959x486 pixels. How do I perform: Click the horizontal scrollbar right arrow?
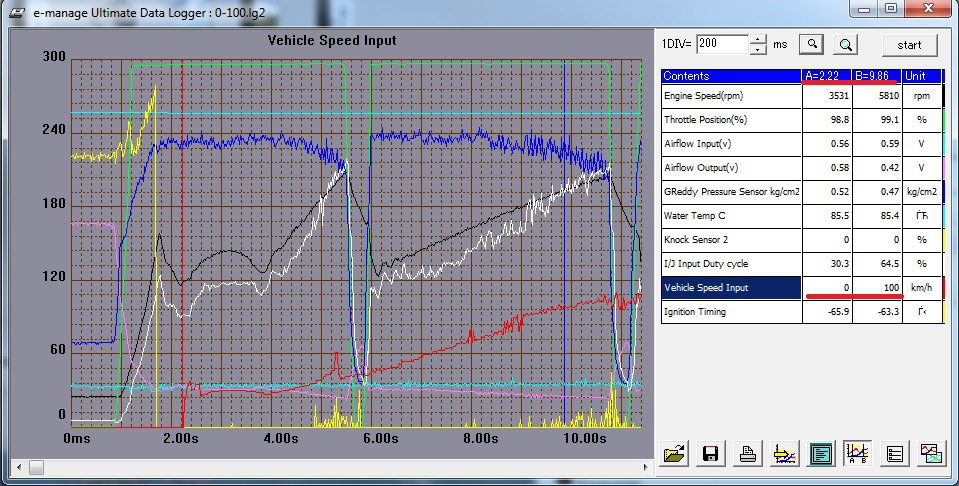(x=645, y=468)
